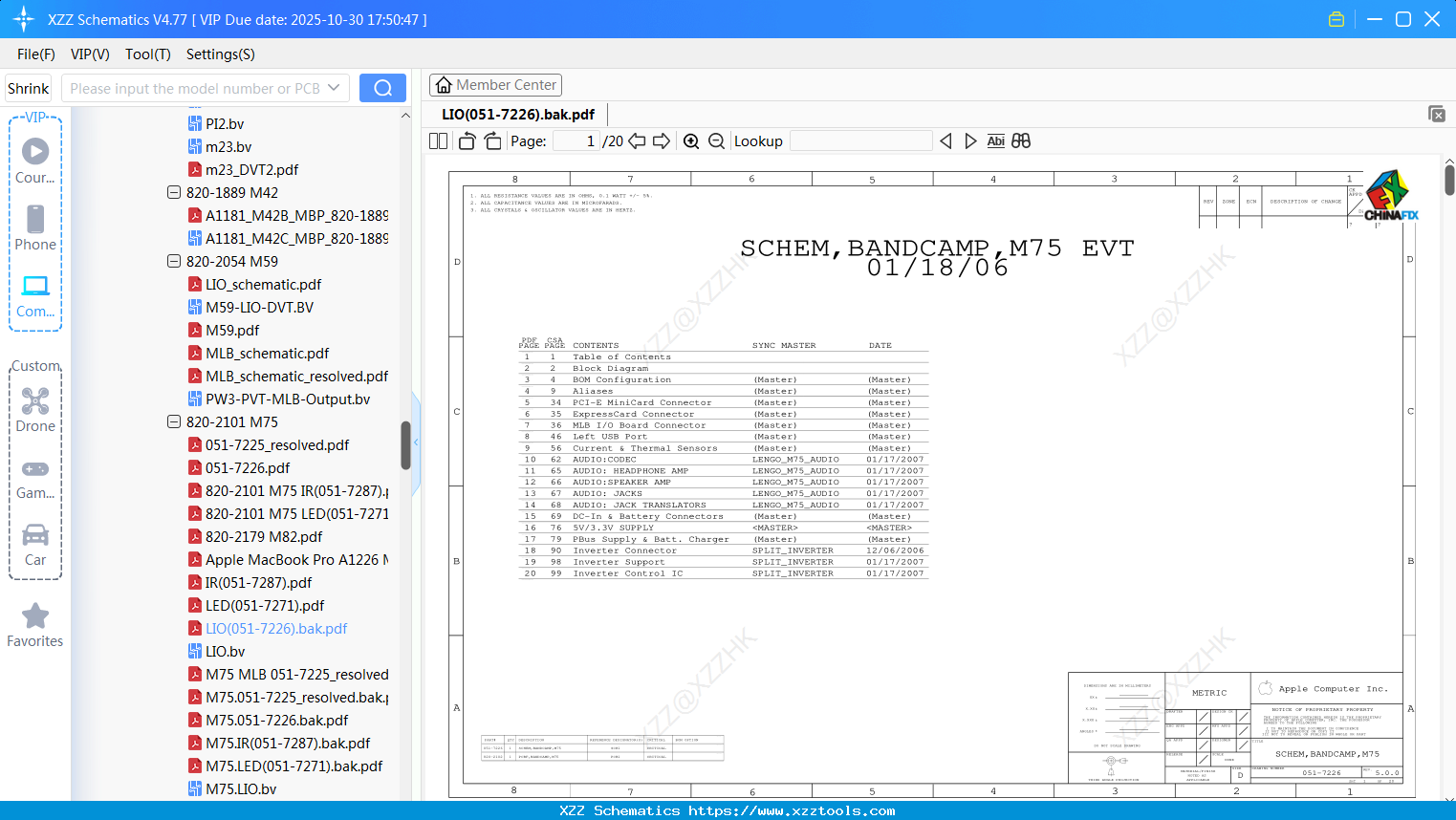Collapse the 820-1889 M42 folder
The image size is (1456, 820).
click(174, 192)
